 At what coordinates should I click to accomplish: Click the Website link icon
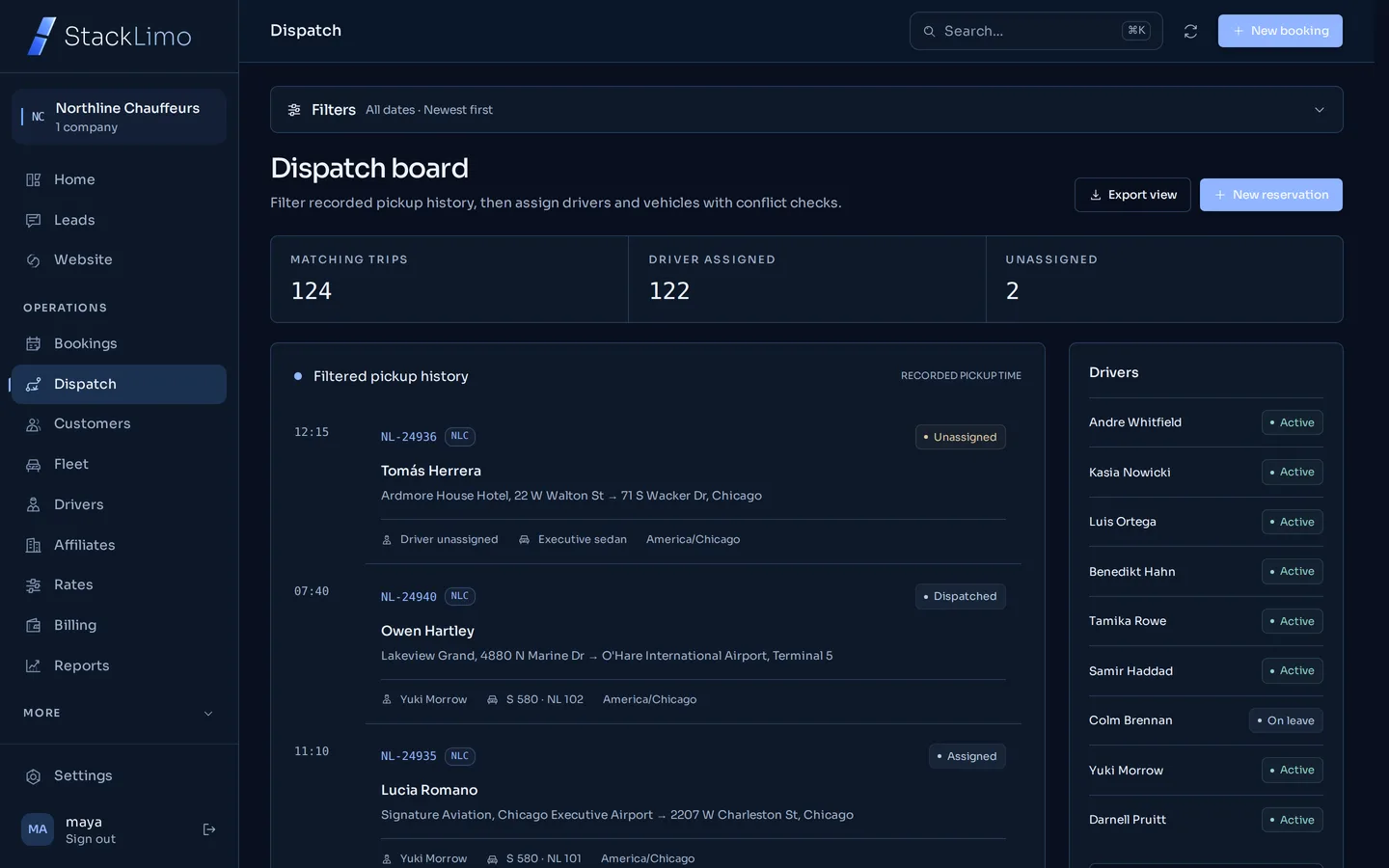point(34,260)
